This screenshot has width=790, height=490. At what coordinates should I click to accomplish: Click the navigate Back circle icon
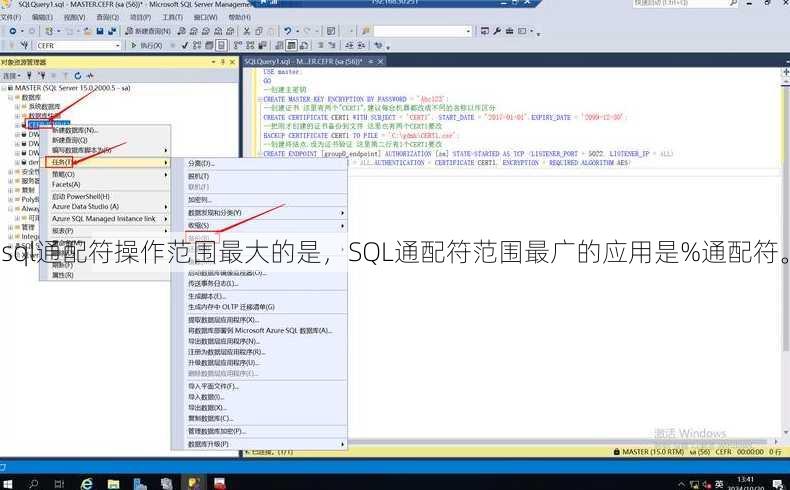[x=13, y=31]
